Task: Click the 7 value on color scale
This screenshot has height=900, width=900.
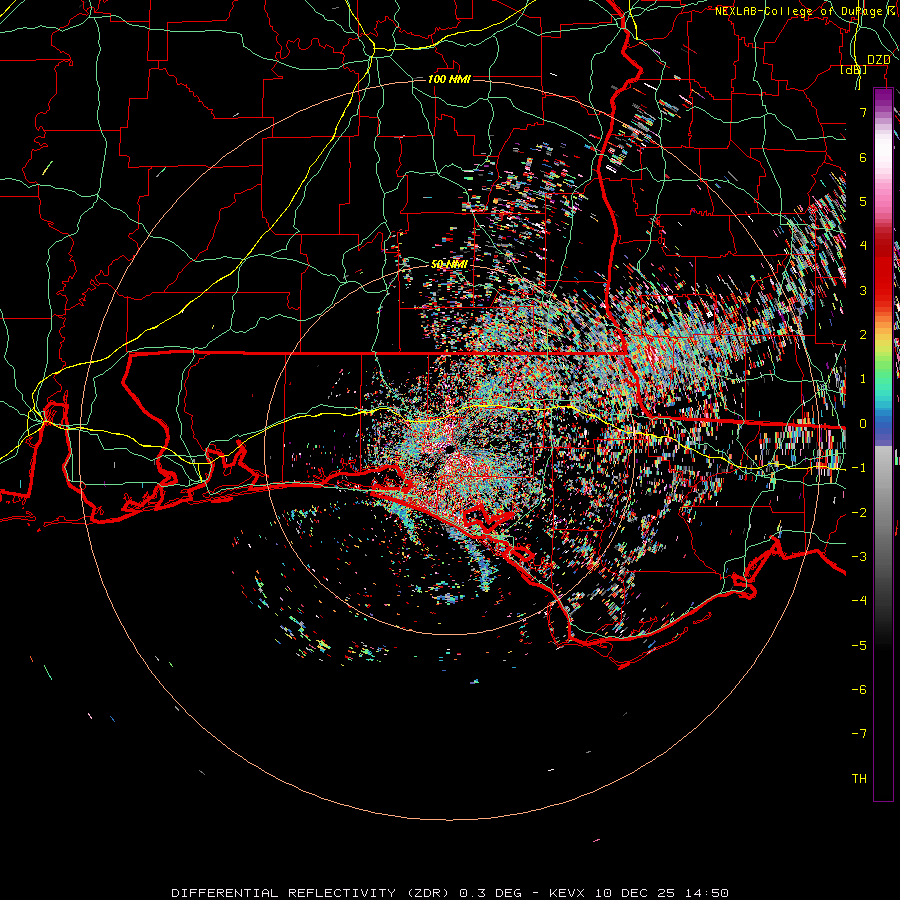Action: coord(863,112)
